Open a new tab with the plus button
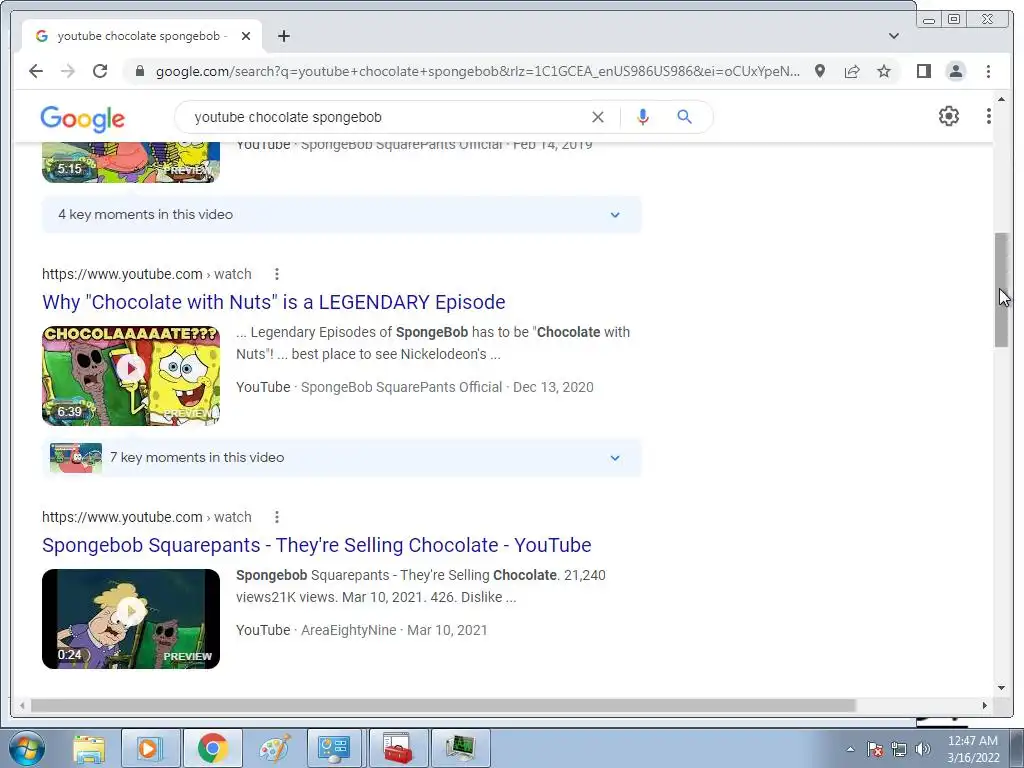The height and width of the screenshot is (768, 1024). 283,36
